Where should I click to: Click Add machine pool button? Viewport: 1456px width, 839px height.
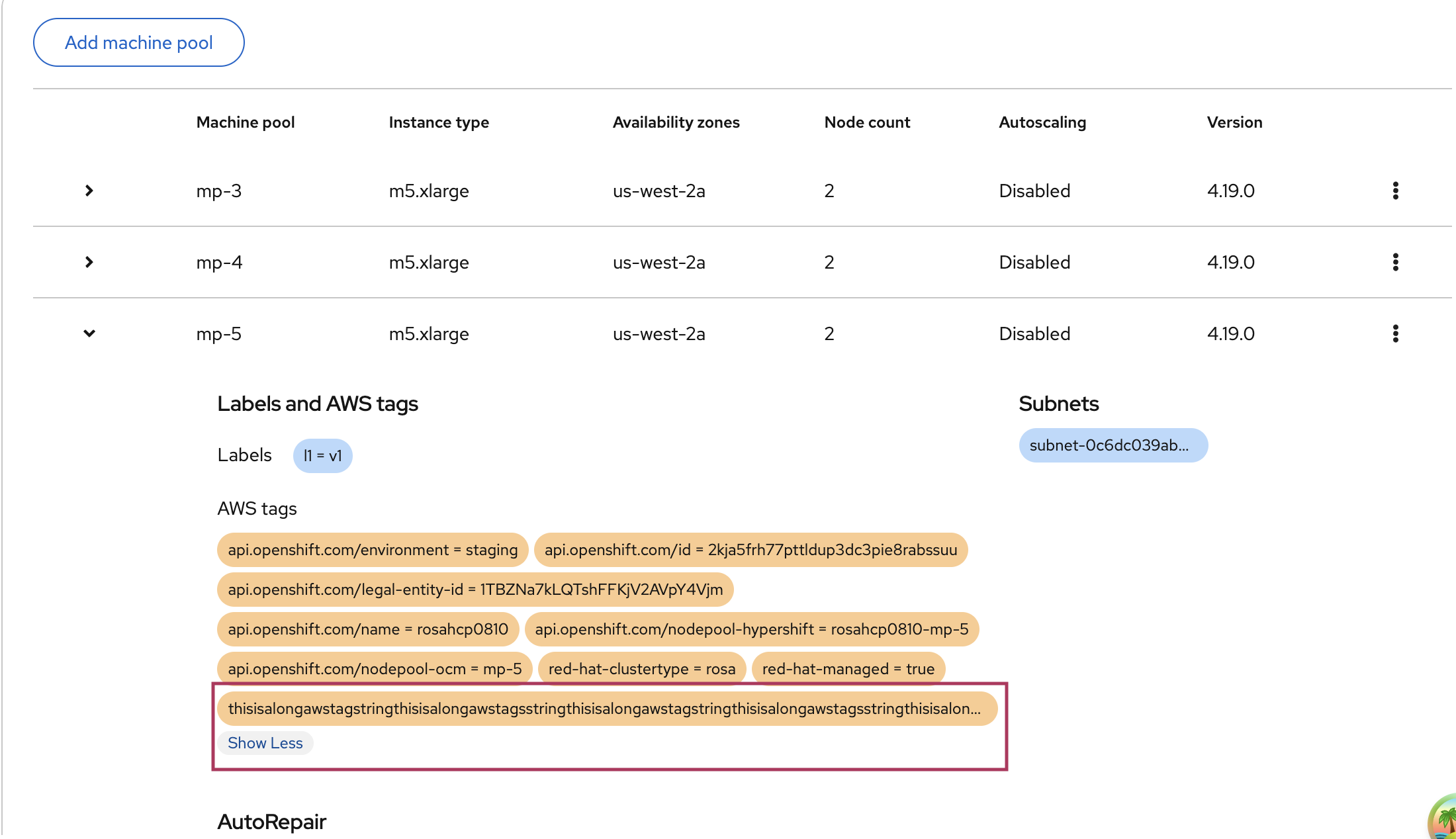[x=139, y=42]
